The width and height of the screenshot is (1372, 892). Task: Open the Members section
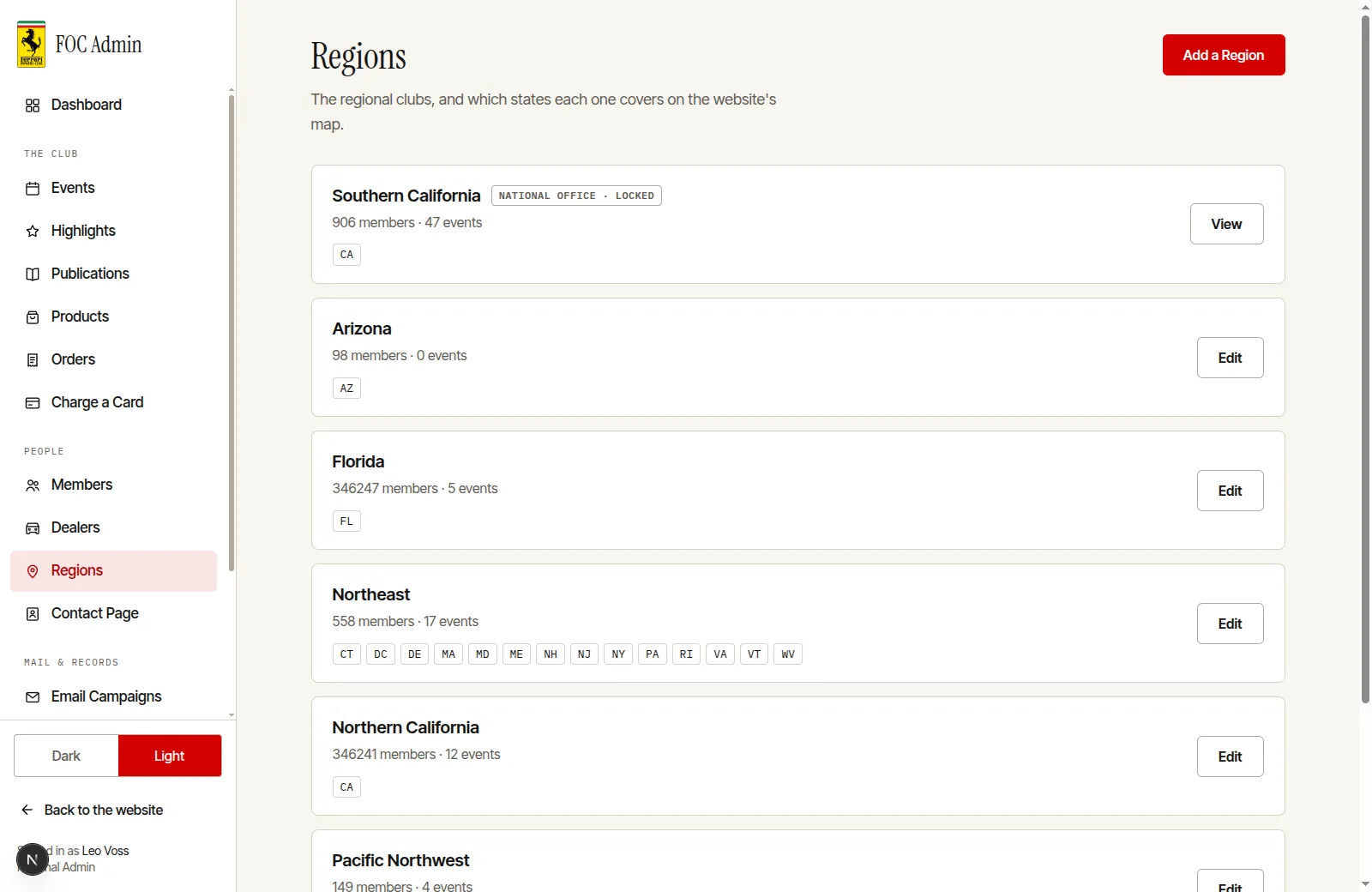pos(113,485)
